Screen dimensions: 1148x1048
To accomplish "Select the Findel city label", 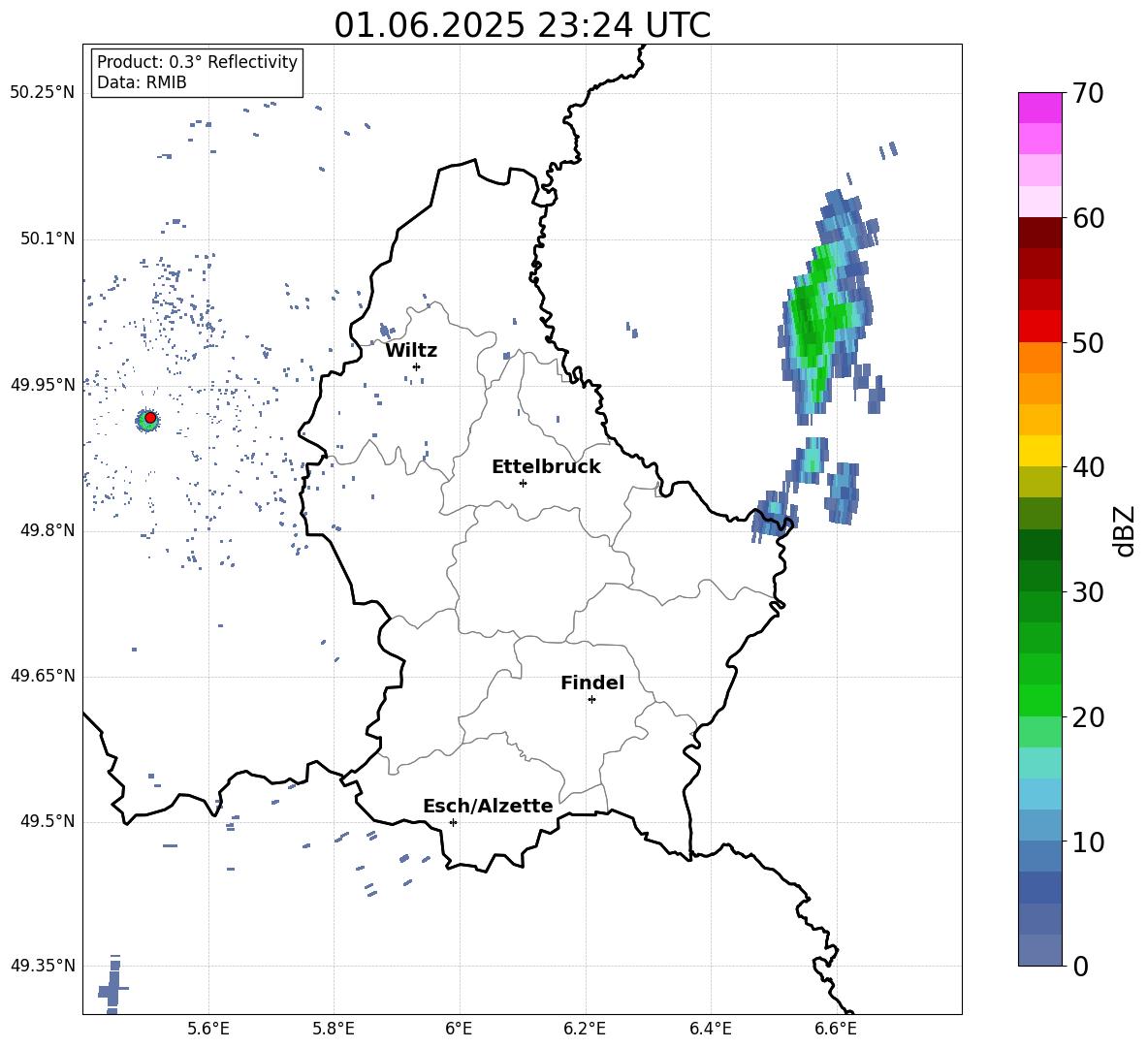I will [592, 683].
